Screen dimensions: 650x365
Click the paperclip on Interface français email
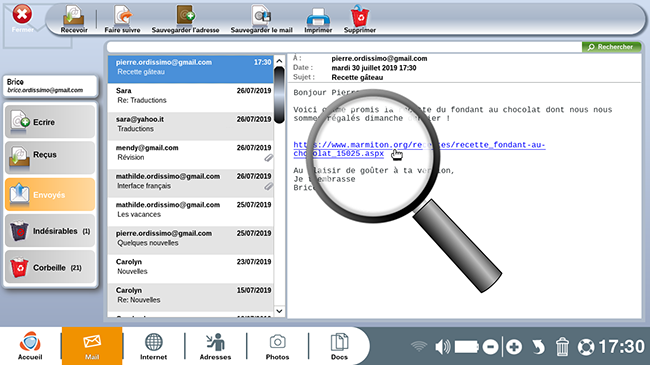269,187
